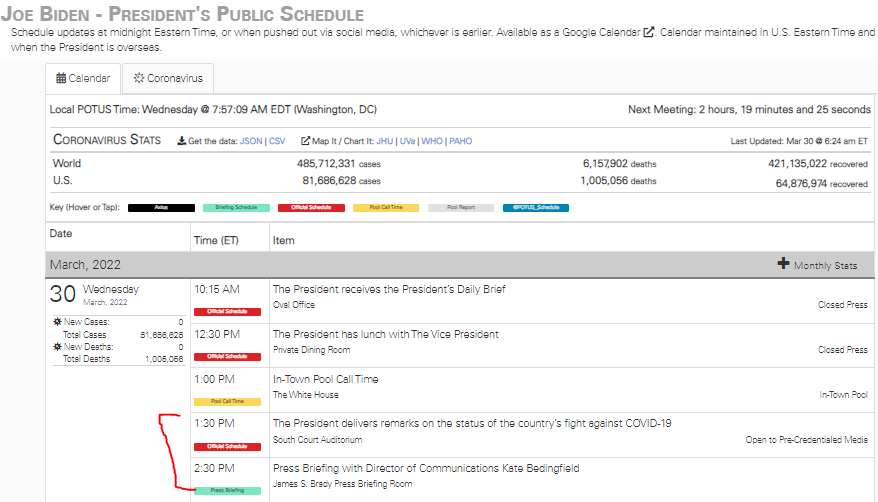
Task: Click the gray Pool Report key swatch
Action: click(461, 208)
